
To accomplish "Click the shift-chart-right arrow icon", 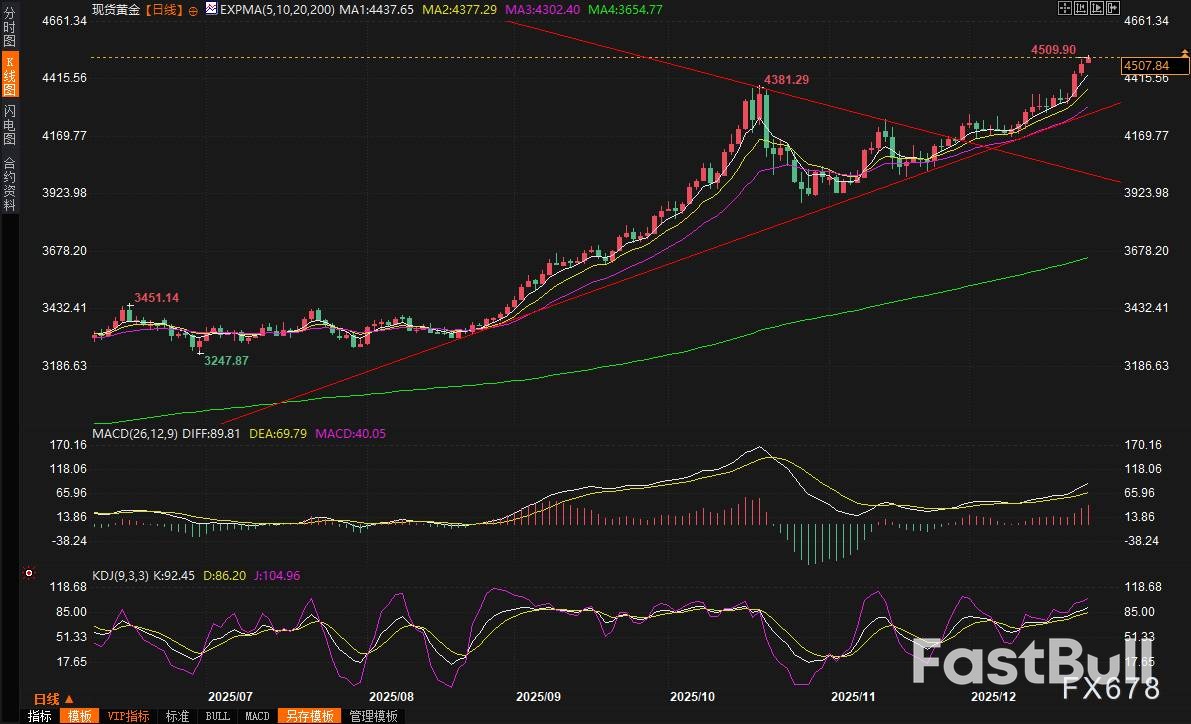I will [1111, 8].
